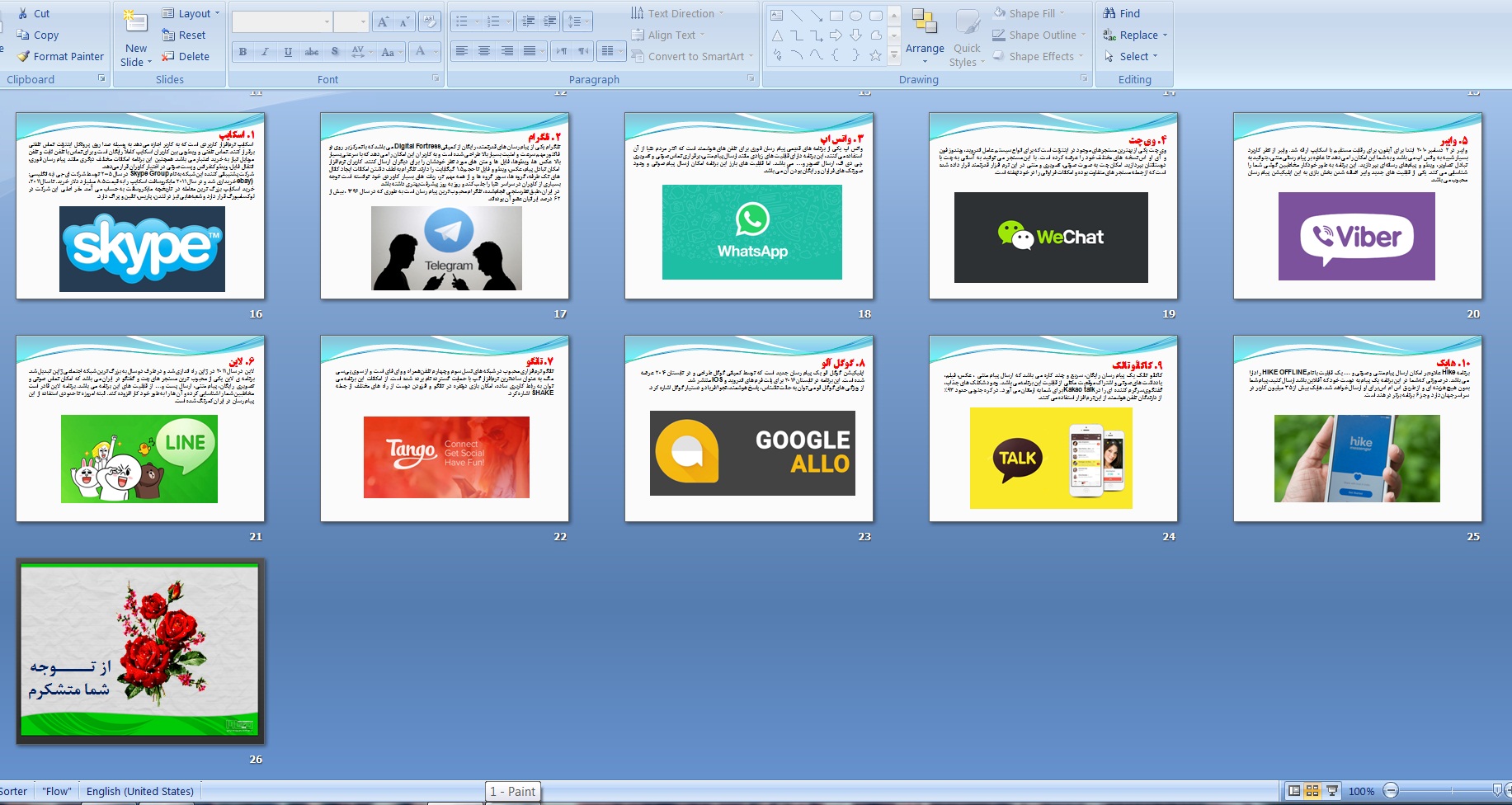
Task: Activate the Format Painter brush
Action: [x=61, y=56]
